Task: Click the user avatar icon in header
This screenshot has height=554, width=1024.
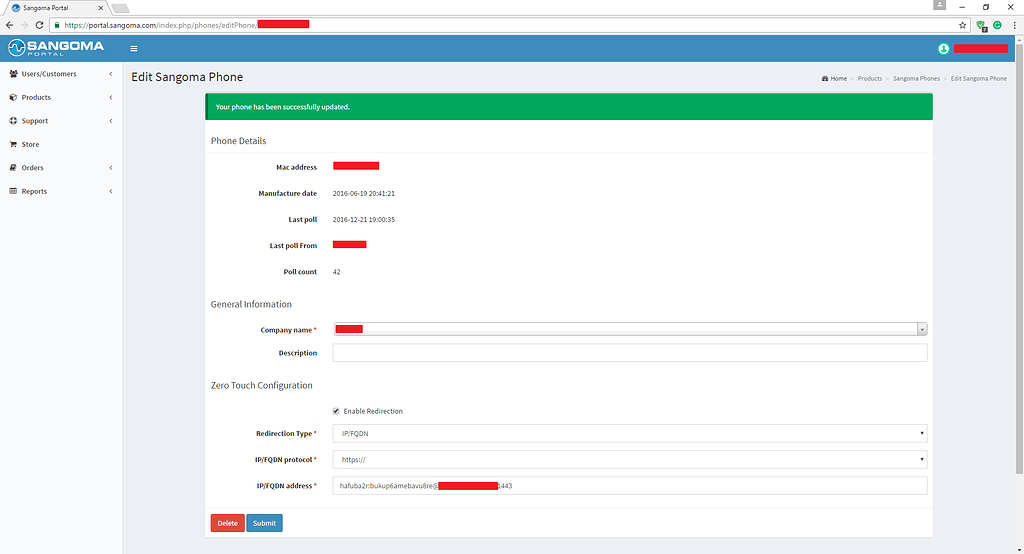Action: pyautogui.click(x=943, y=48)
